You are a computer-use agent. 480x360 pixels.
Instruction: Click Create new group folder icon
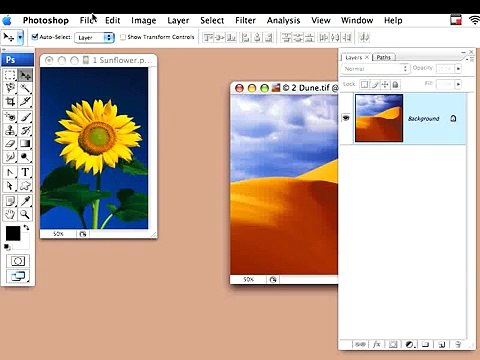click(425, 344)
